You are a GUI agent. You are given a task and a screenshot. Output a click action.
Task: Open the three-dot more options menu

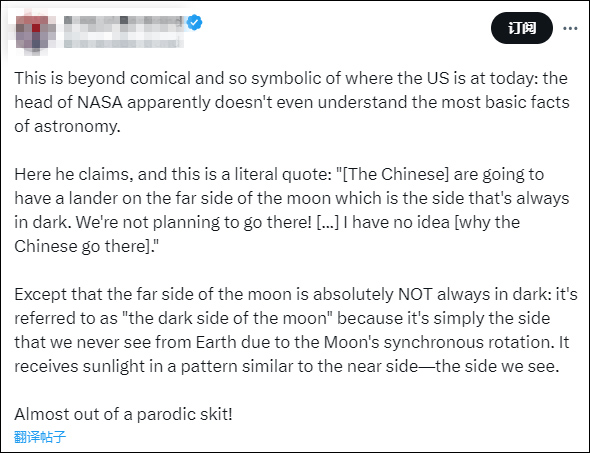coord(570,28)
